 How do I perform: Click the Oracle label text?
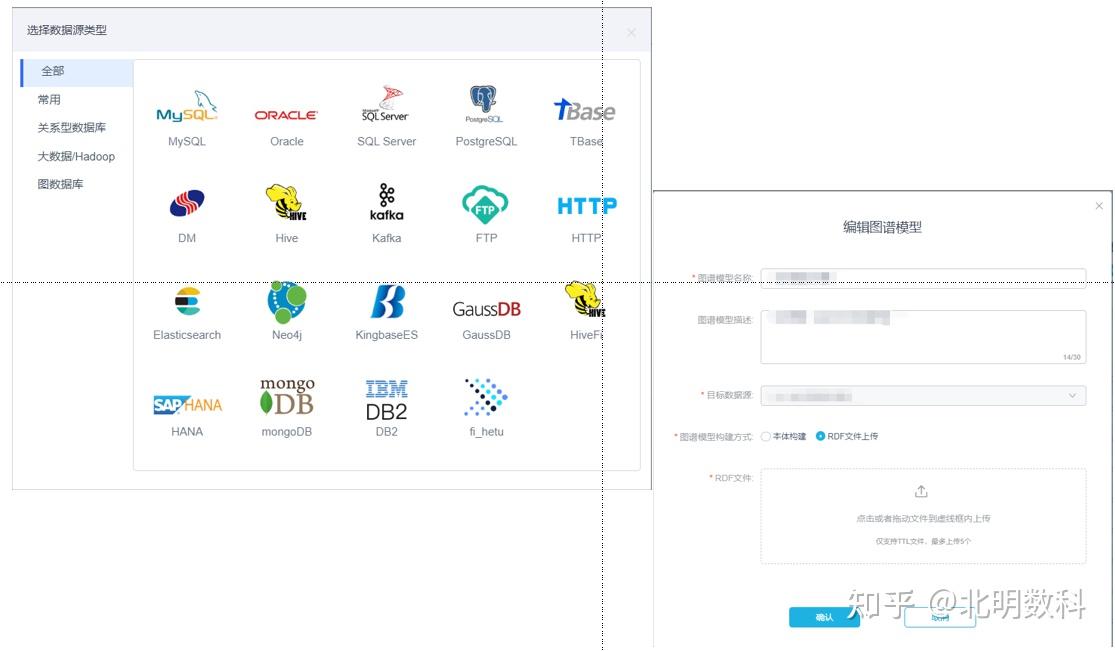pyautogui.click(x=287, y=142)
